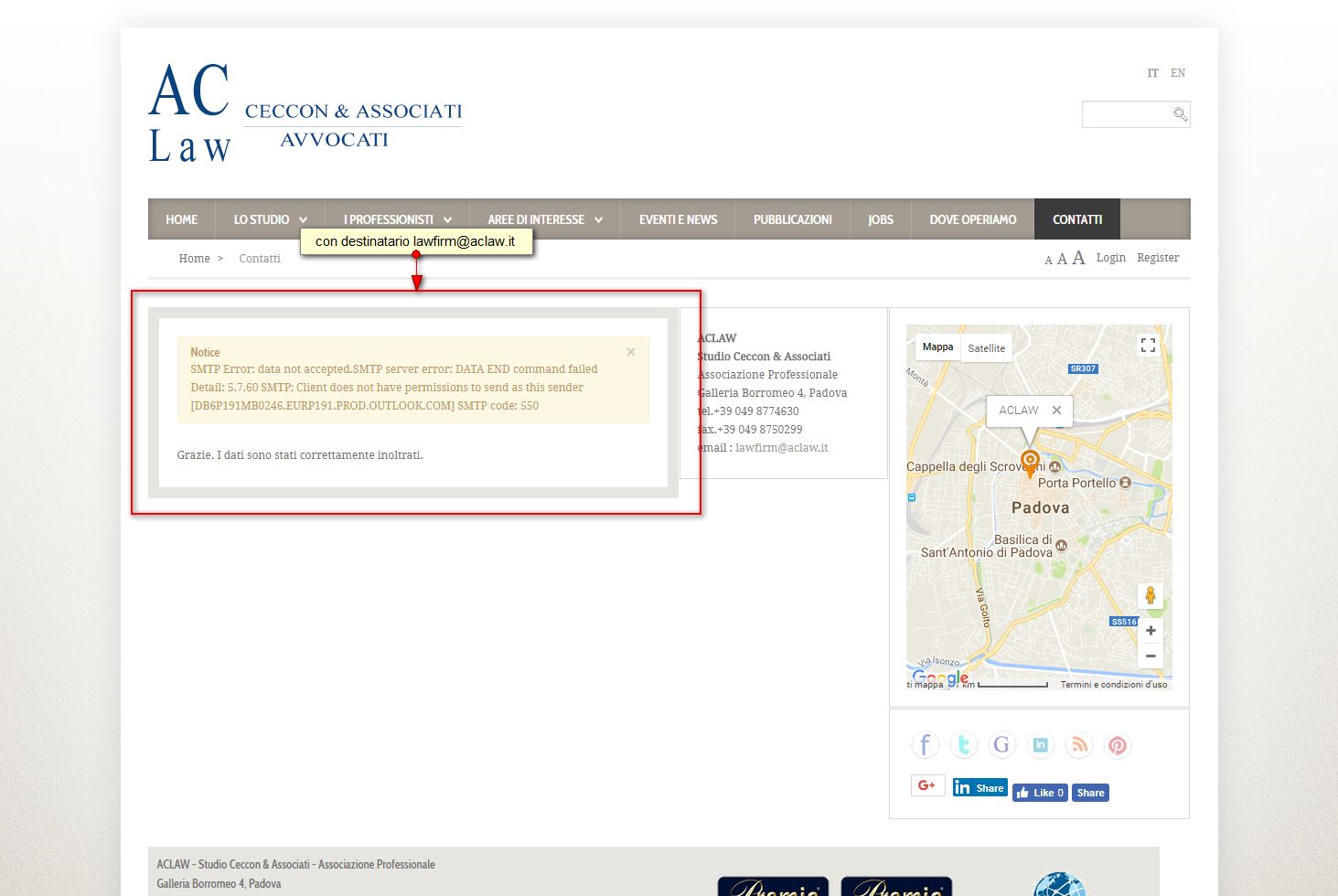Screen dimensions: 1338x896
Task: Open the Eventi e News menu item
Action: [678, 219]
